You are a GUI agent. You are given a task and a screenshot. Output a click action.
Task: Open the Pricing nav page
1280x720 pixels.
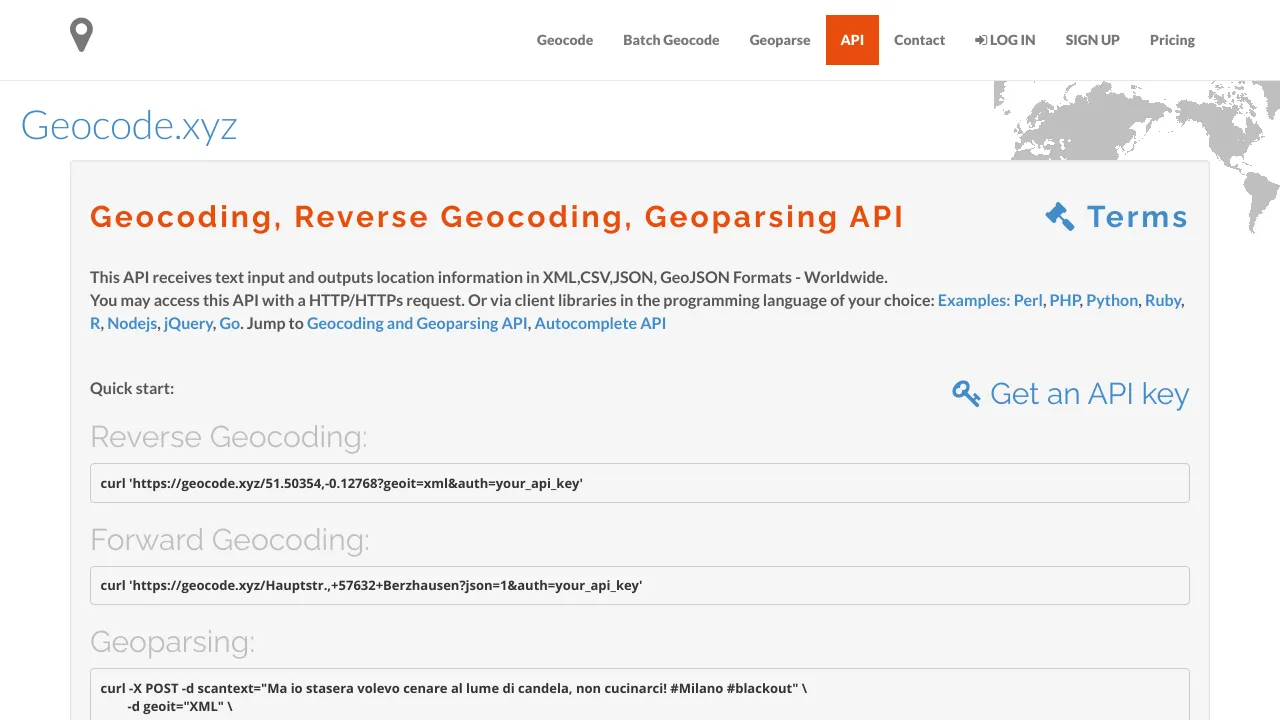tap(1172, 40)
